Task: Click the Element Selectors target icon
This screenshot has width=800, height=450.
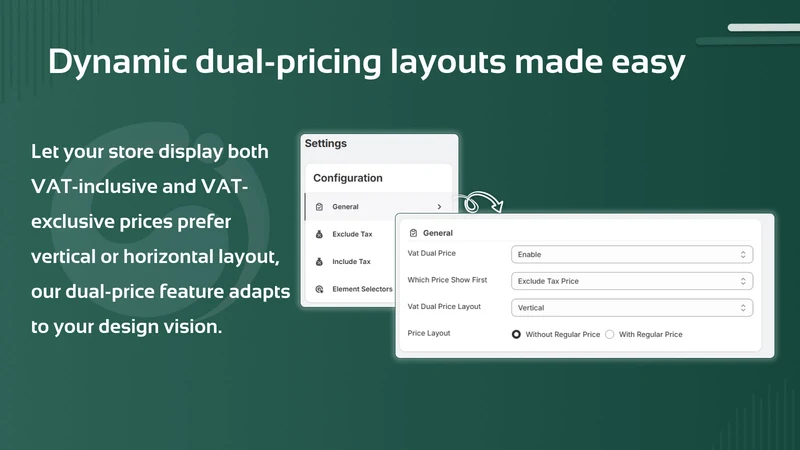Action: (319, 289)
